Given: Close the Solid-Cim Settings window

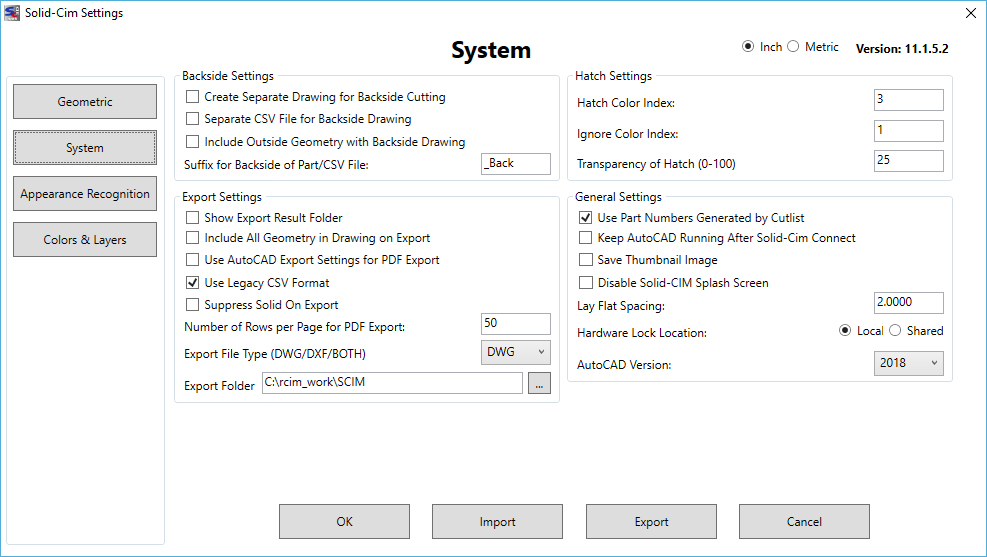Looking at the screenshot, I should click(x=971, y=13).
